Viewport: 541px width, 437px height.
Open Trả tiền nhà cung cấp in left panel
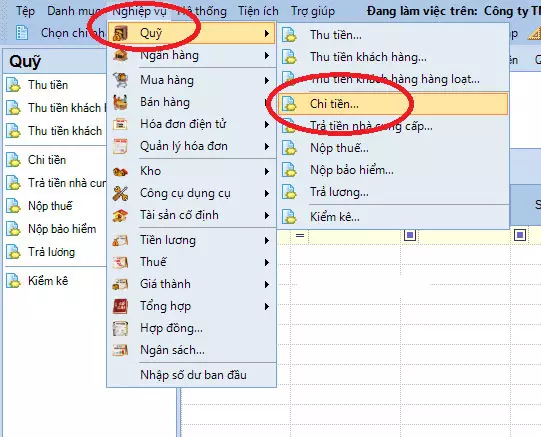(55, 183)
